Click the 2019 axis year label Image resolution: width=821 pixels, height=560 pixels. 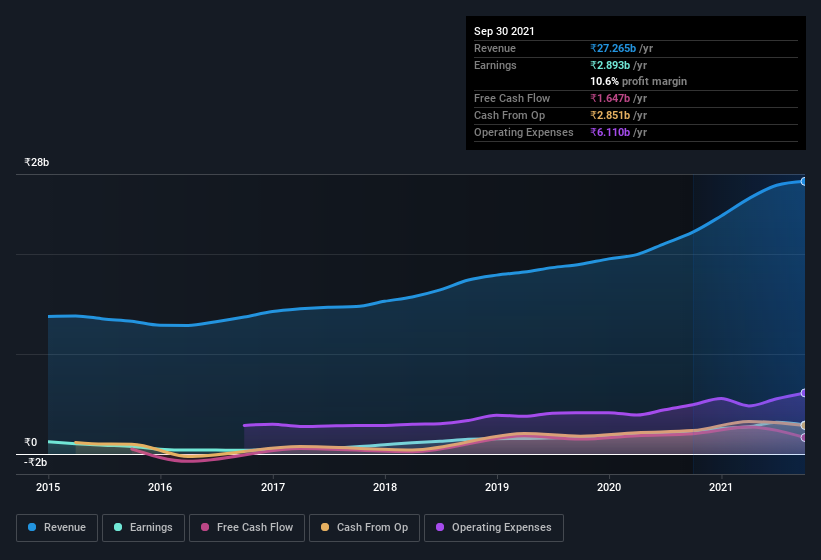point(497,487)
